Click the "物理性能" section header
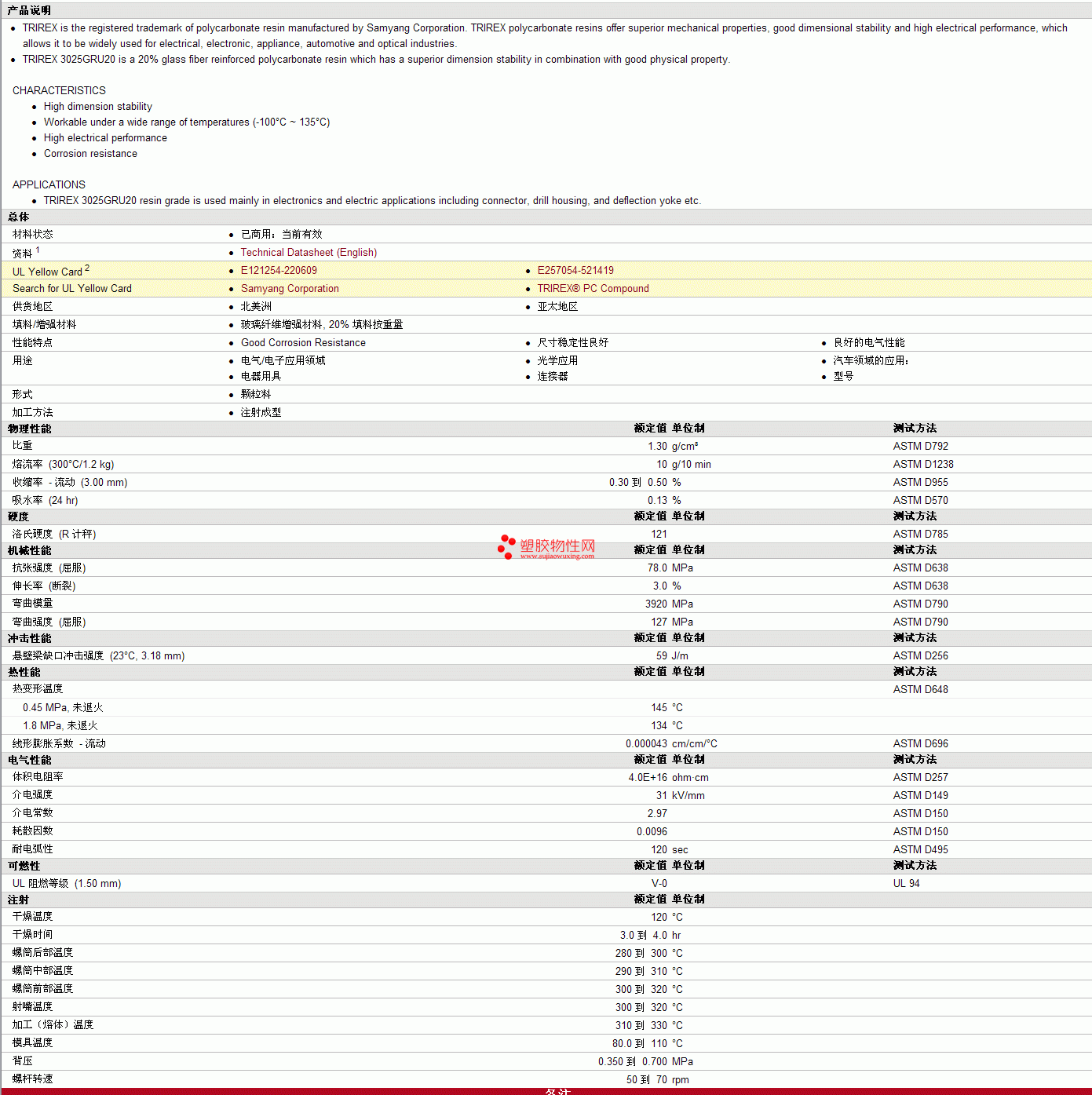 point(29,429)
